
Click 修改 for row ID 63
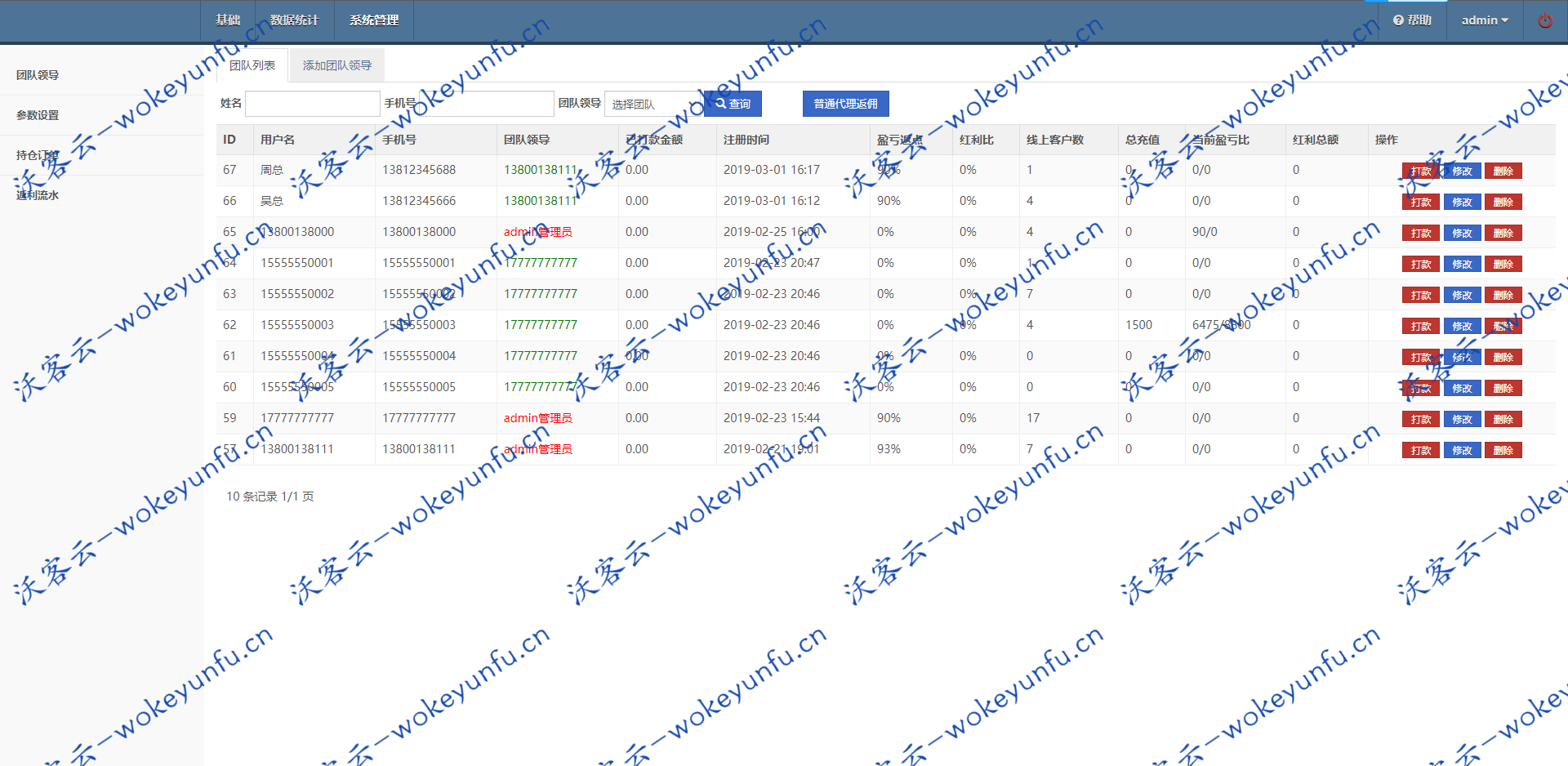[x=1462, y=296]
